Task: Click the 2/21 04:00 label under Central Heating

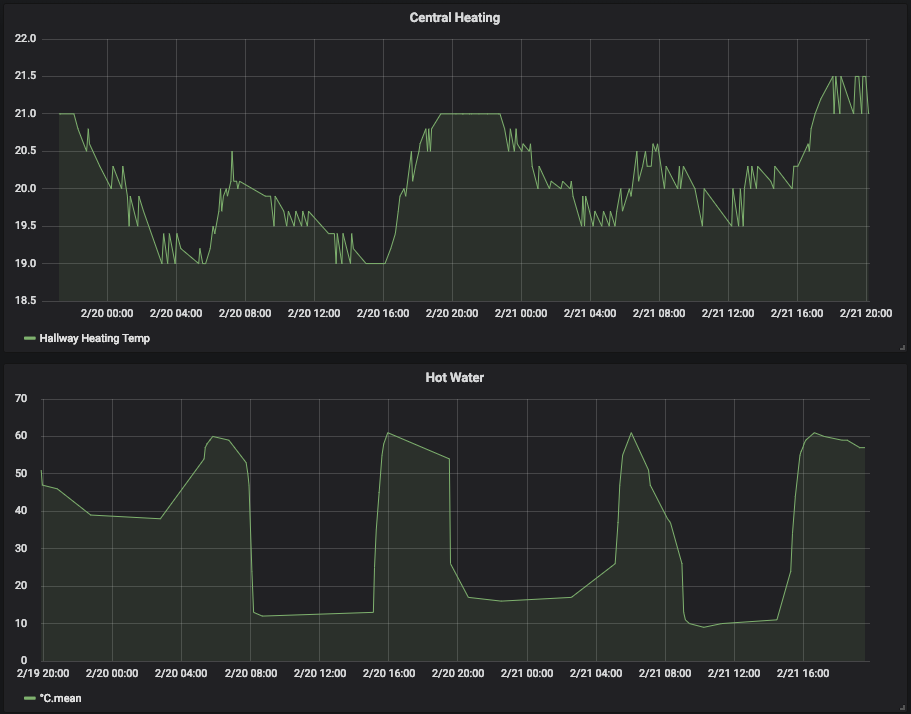Action: (x=590, y=313)
